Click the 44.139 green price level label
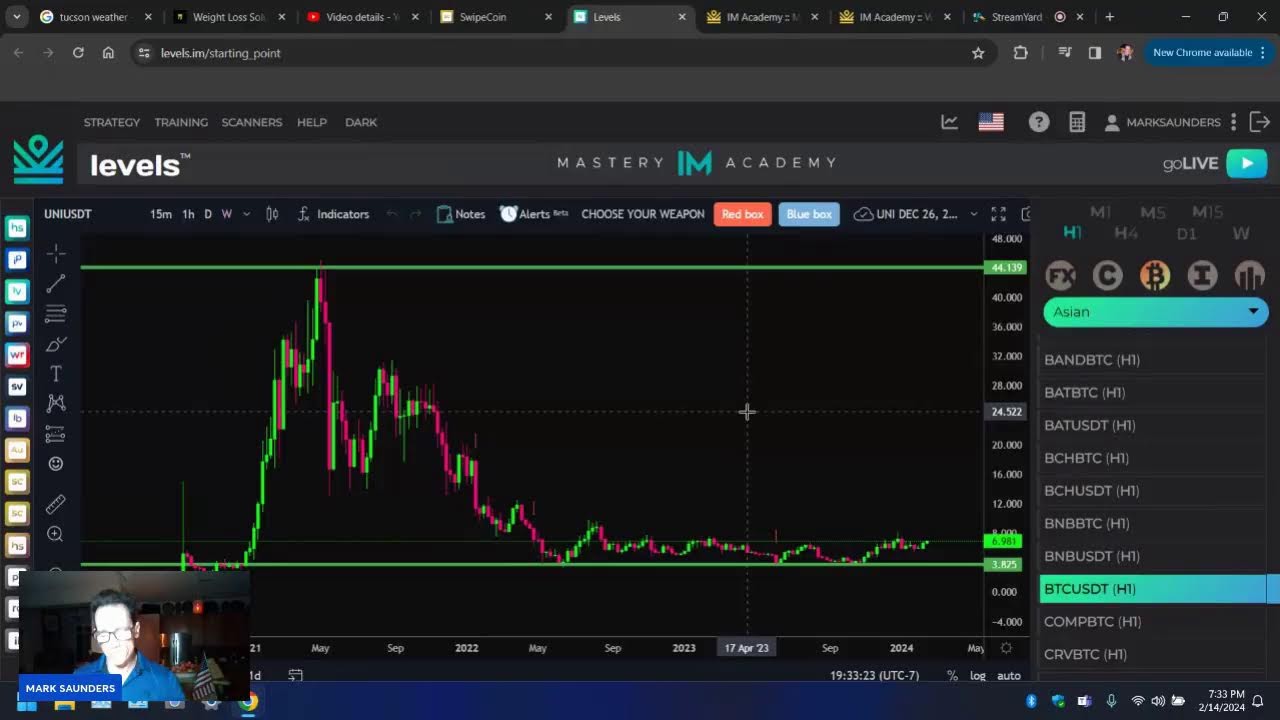The height and width of the screenshot is (720, 1280). click(1004, 268)
